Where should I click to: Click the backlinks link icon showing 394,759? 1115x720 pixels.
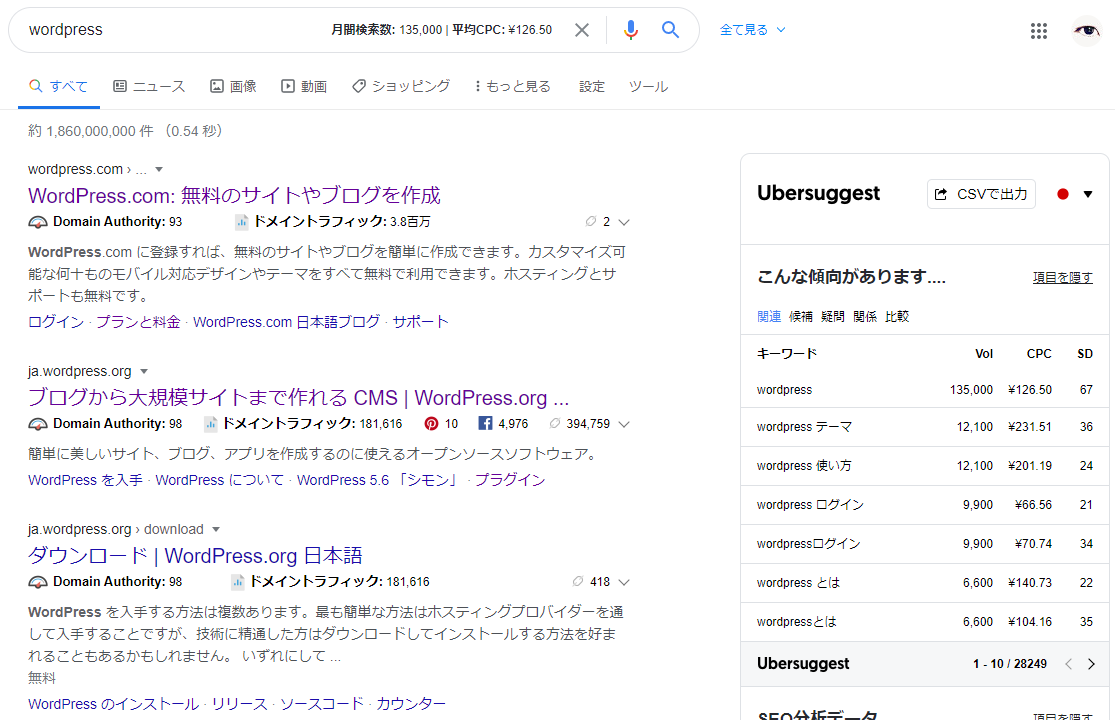click(555, 424)
